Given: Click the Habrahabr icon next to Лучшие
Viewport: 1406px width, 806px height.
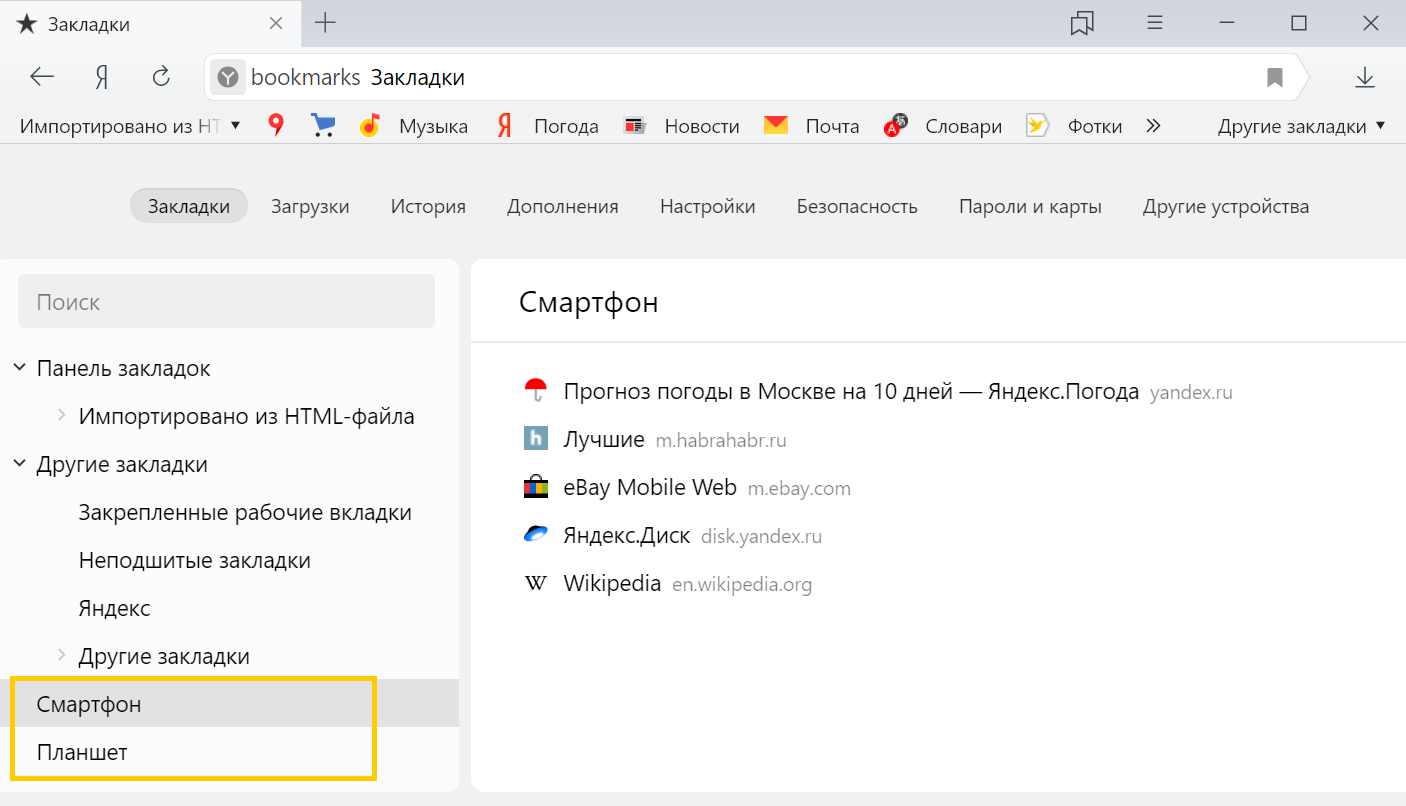Looking at the screenshot, I should pos(536,439).
